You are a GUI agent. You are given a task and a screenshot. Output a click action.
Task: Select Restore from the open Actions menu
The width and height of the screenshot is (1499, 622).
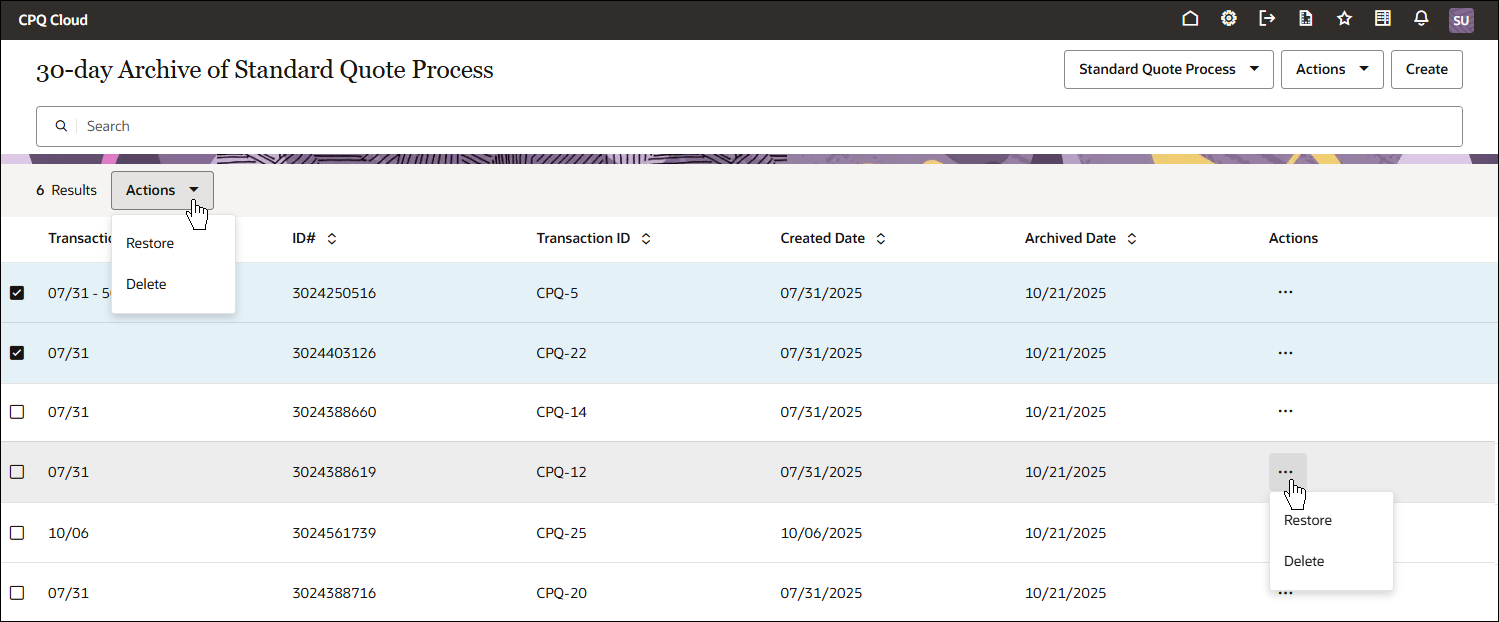[x=150, y=242]
